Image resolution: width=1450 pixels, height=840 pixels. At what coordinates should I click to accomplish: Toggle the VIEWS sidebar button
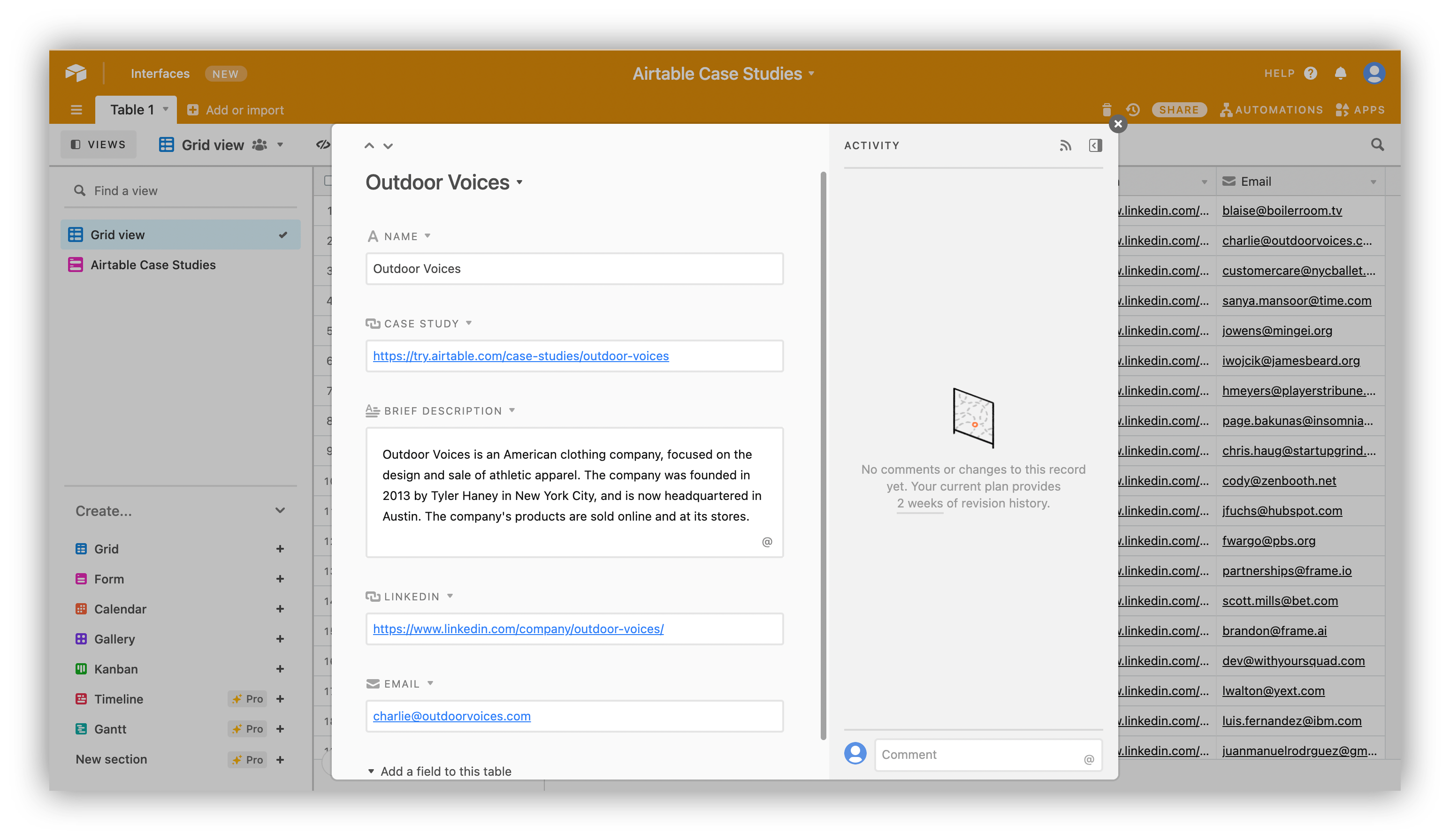pyautogui.click(x=99, y=144)
